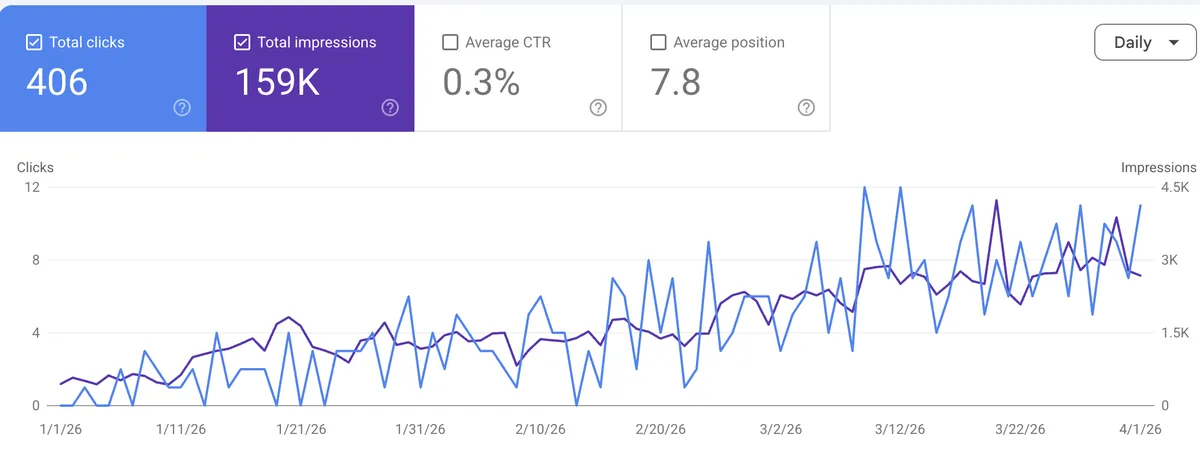
Task: Click the 3/2/26 date label
Action: coord(781,430)
